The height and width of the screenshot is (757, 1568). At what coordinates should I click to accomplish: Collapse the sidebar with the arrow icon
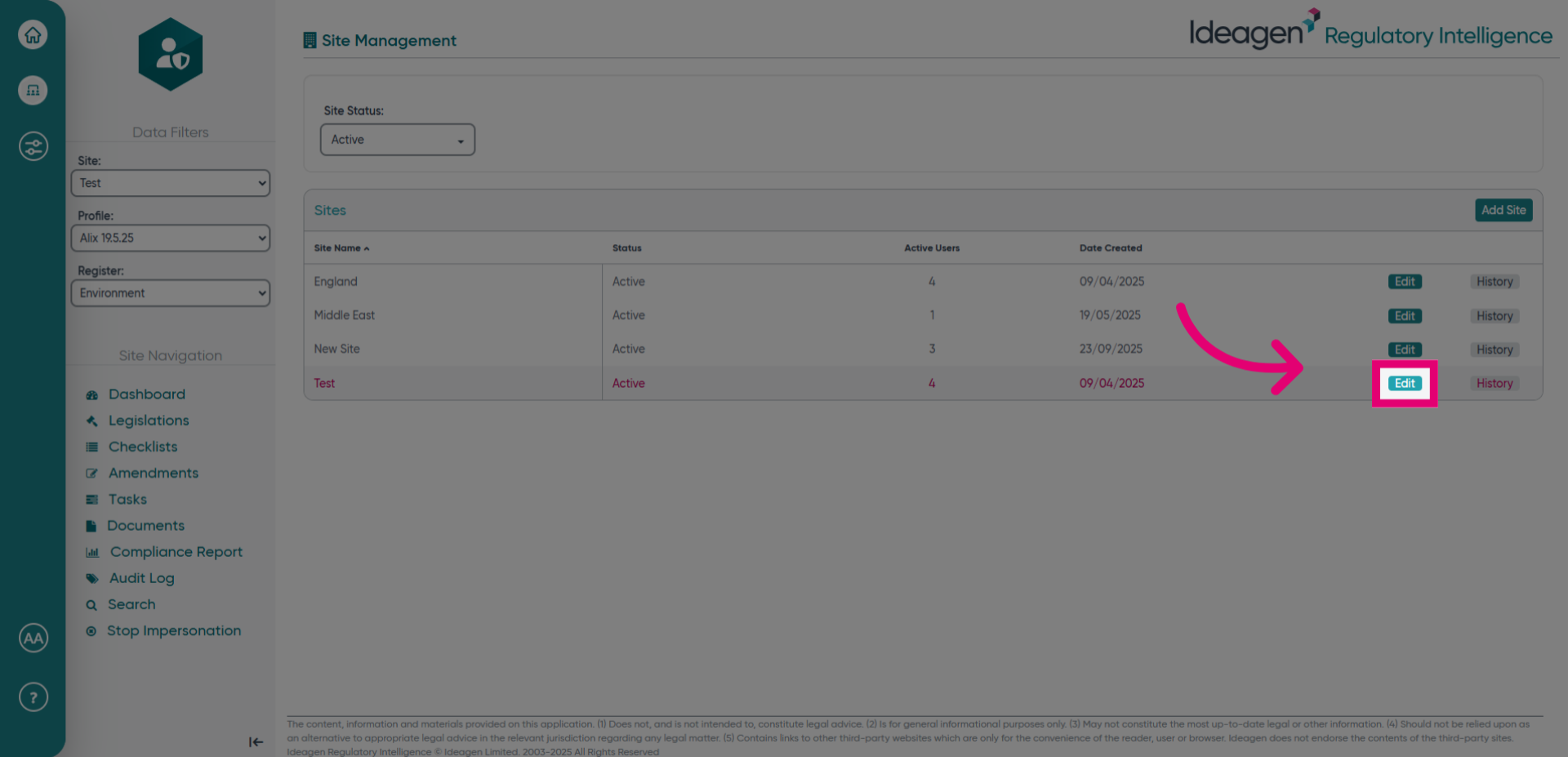click(256, 741)
